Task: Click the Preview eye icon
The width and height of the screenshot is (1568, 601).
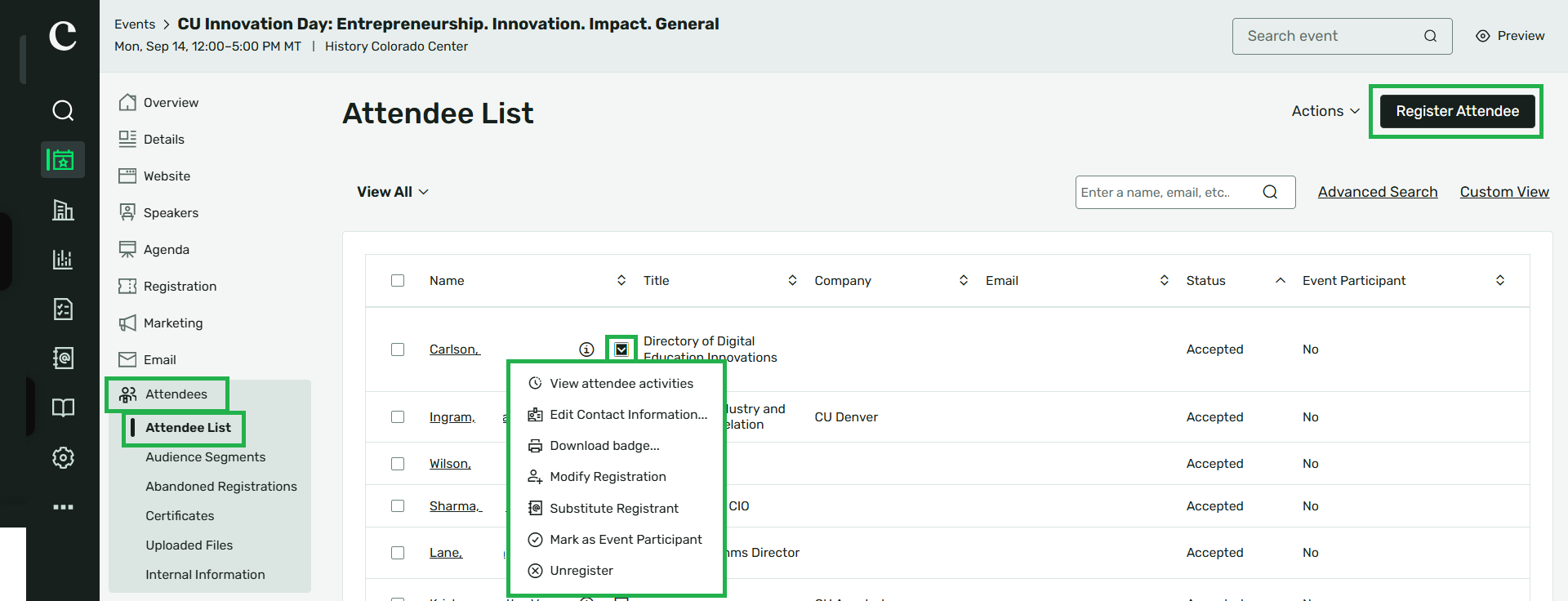Action: [x=1483, y=36]
